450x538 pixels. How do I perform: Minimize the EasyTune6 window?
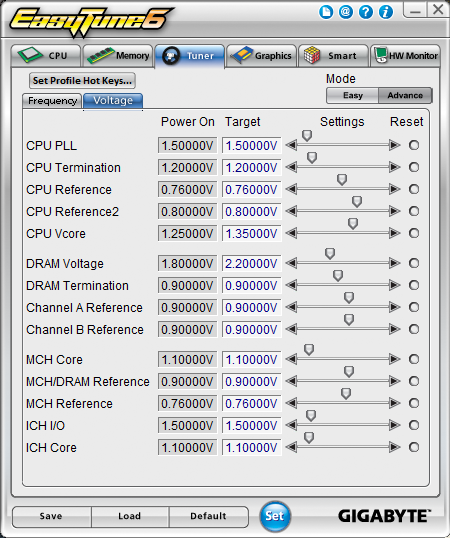coord(415,10)
